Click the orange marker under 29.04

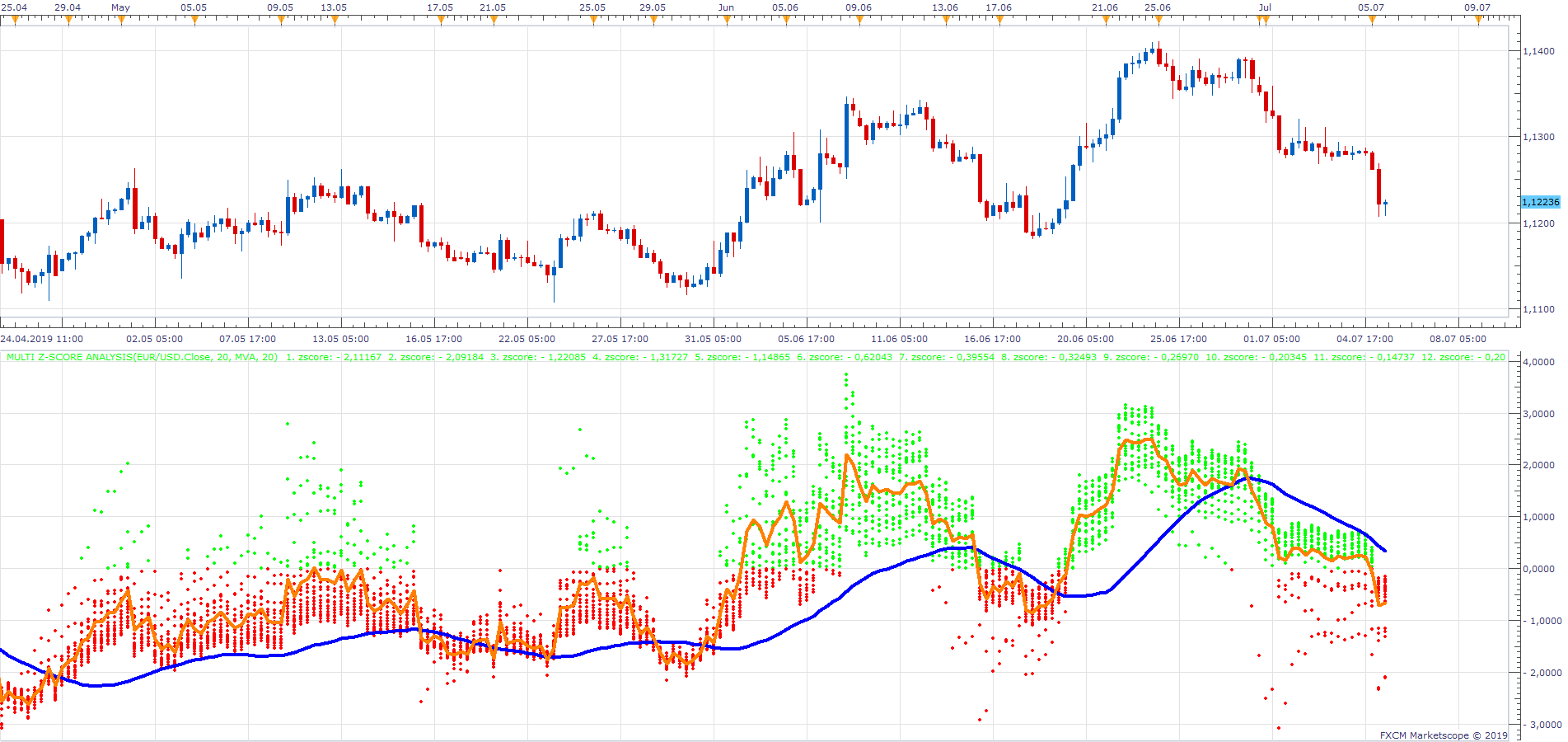coord(68,21)
